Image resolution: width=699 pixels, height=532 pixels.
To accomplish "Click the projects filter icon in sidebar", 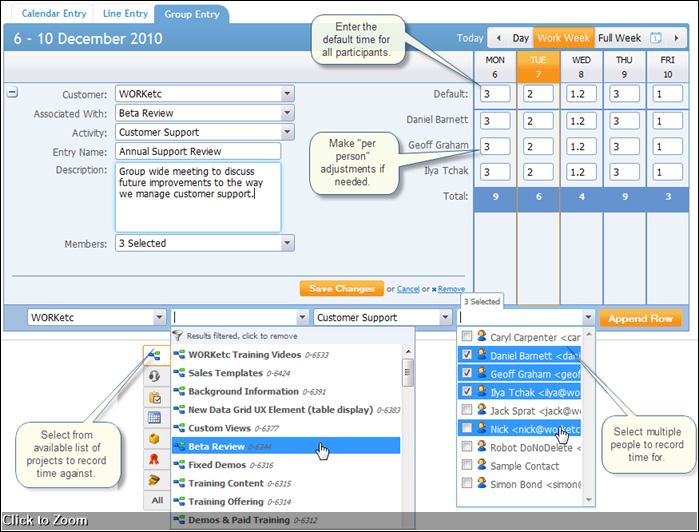I will 155,355.
